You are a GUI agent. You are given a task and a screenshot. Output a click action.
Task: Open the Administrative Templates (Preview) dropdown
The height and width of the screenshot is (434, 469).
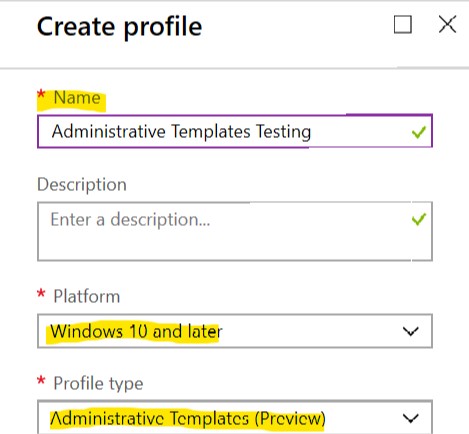(235, 417)
